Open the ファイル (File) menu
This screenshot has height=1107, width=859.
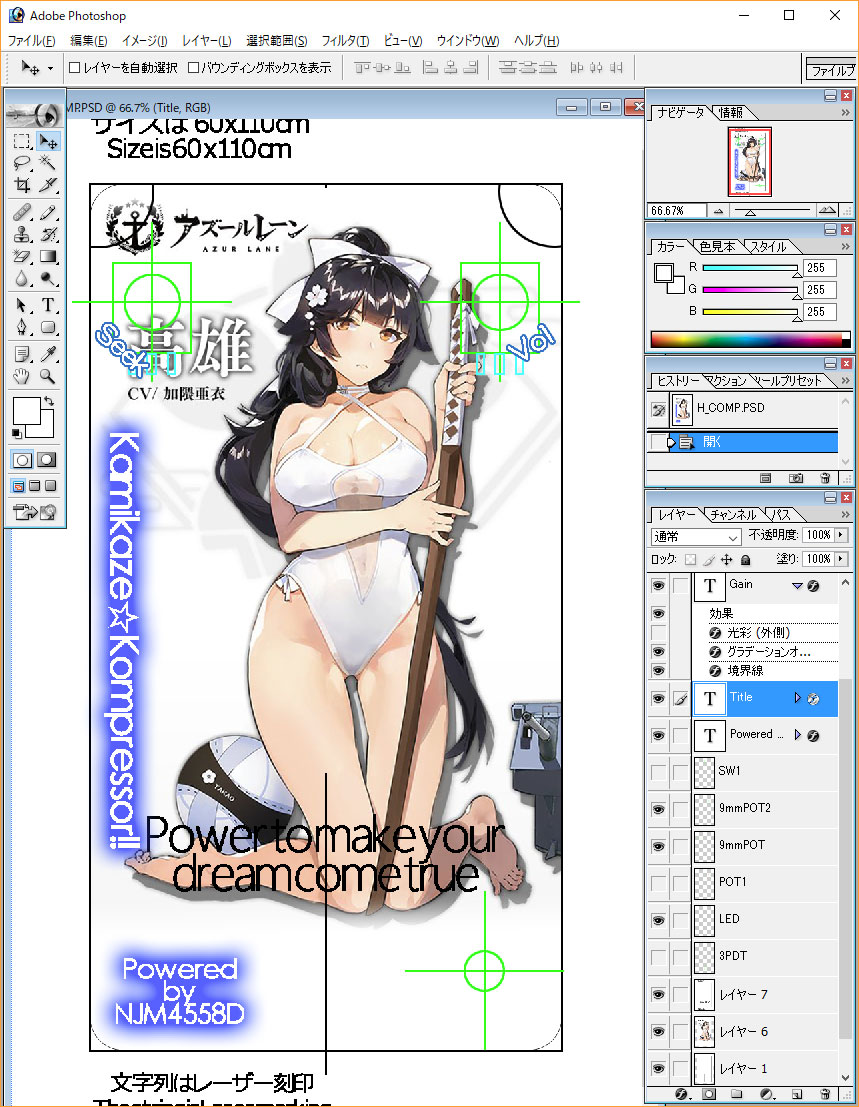coord(31,41)
